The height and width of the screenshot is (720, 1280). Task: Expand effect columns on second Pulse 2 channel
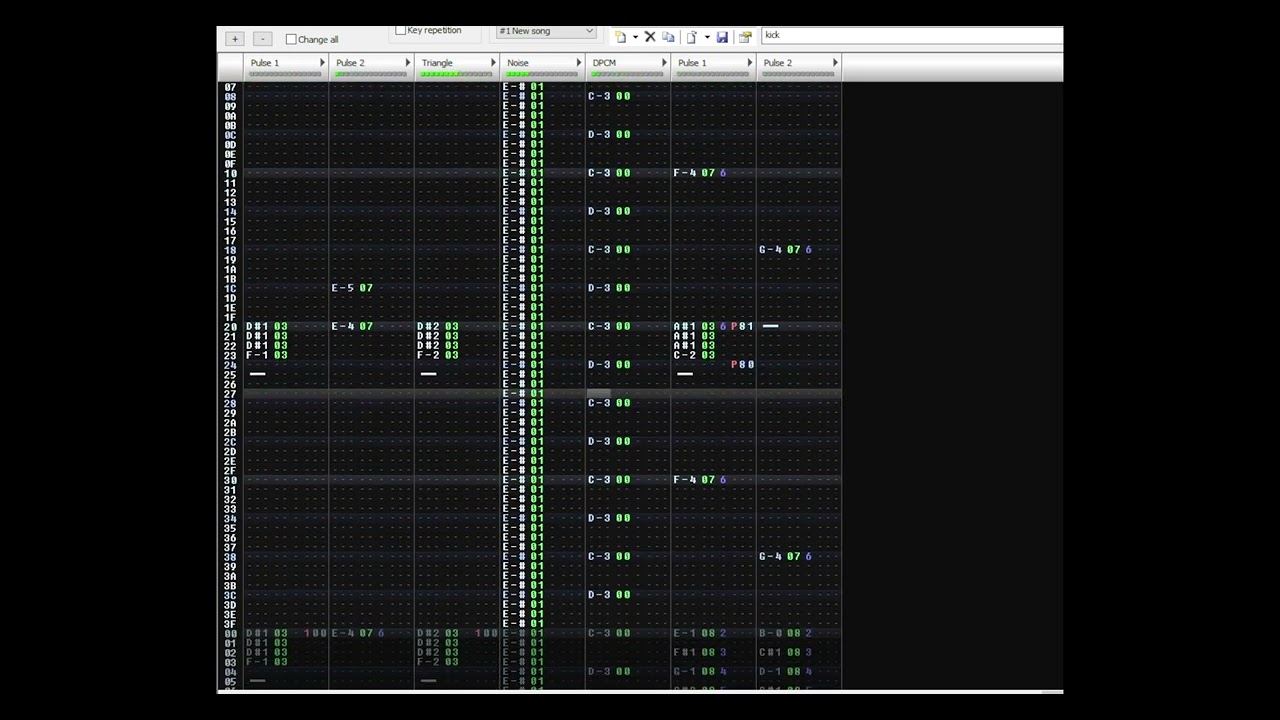[834, 63]
